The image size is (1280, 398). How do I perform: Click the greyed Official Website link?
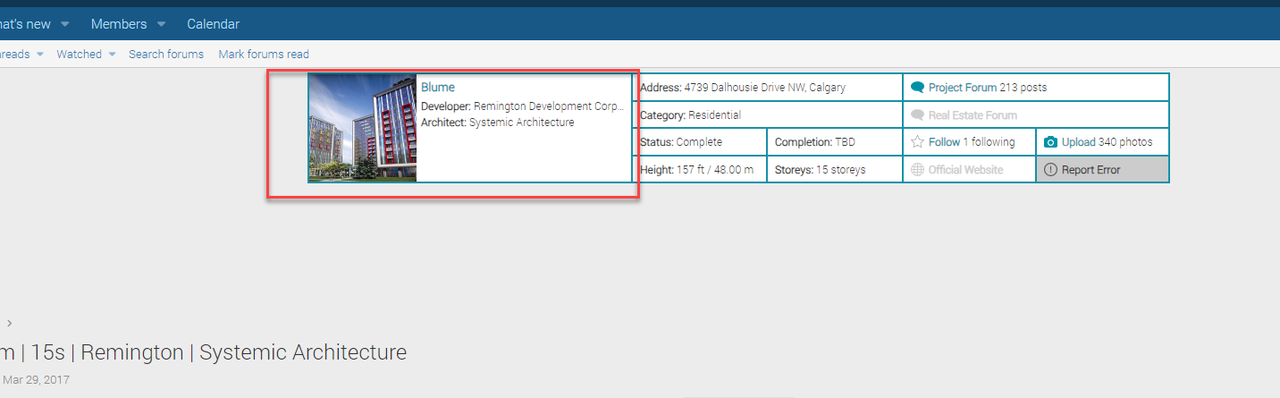point(965,170)
